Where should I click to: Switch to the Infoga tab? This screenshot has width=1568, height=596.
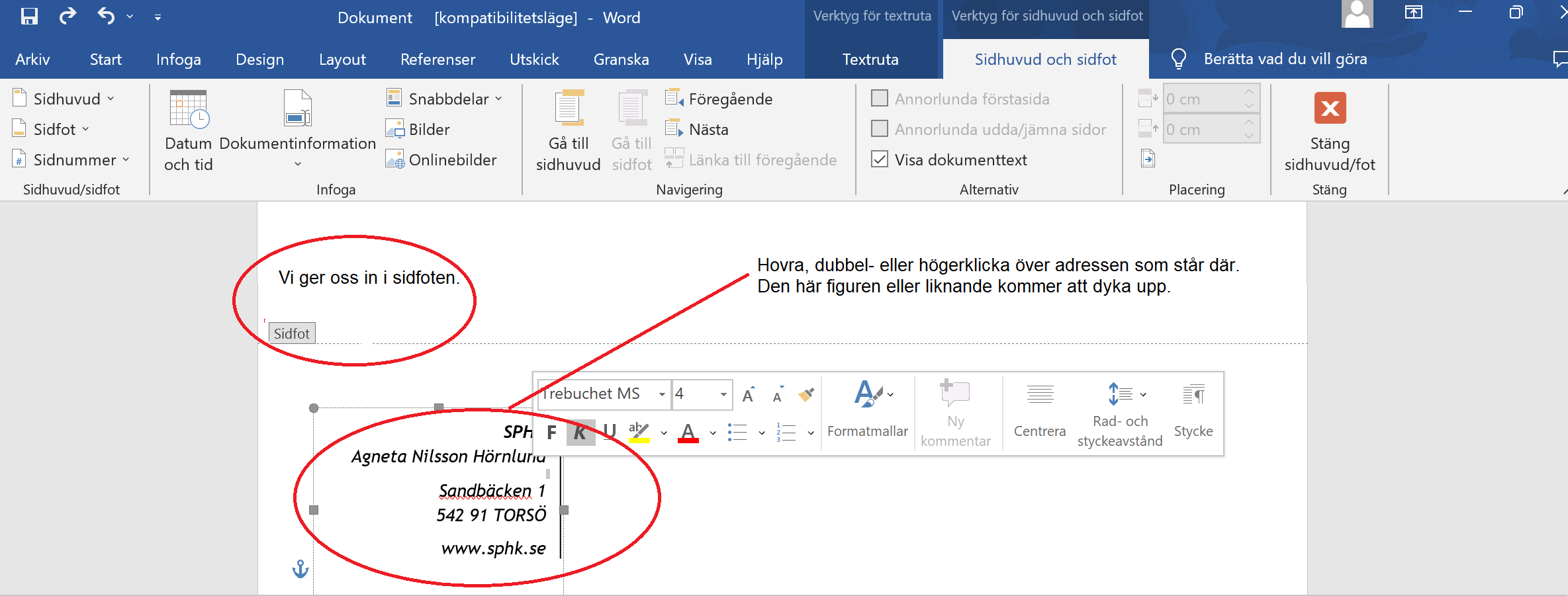click(179, 60)
